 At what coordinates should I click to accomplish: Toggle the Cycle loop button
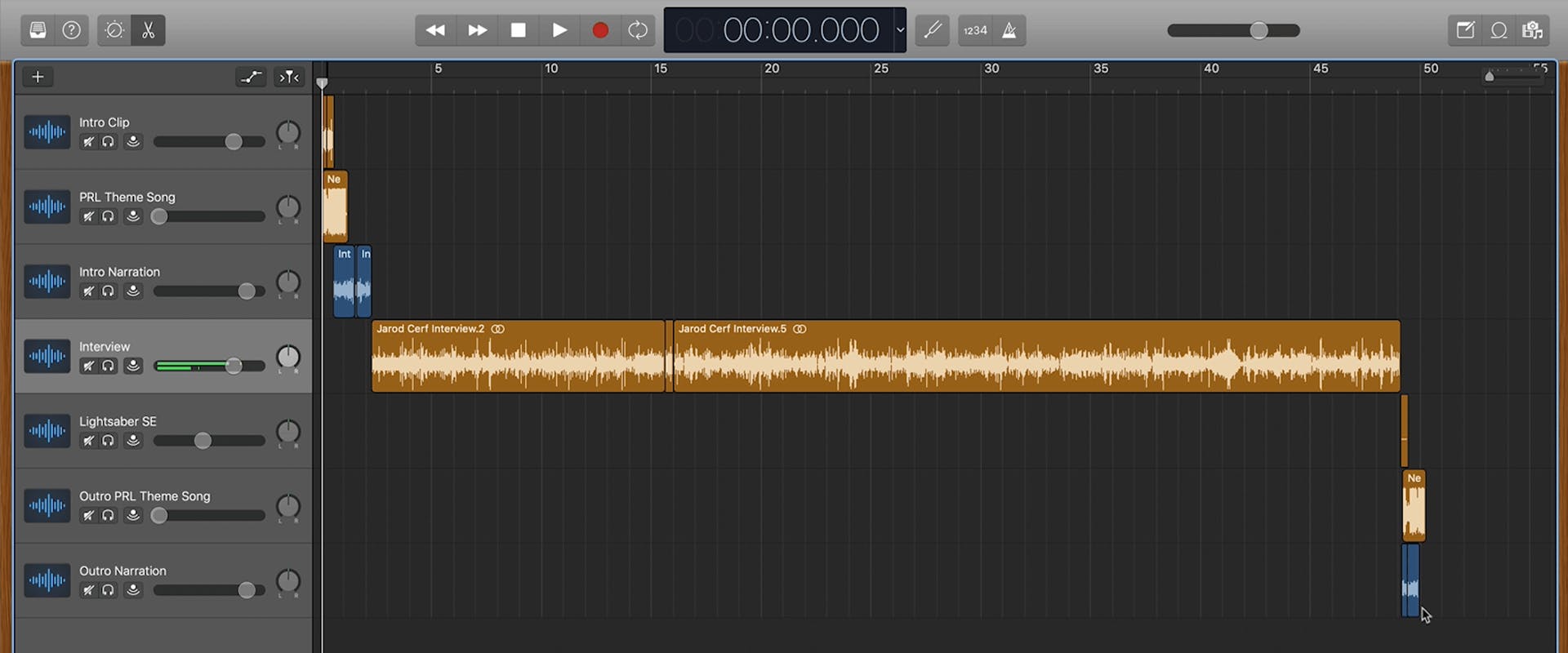[638, 30]
